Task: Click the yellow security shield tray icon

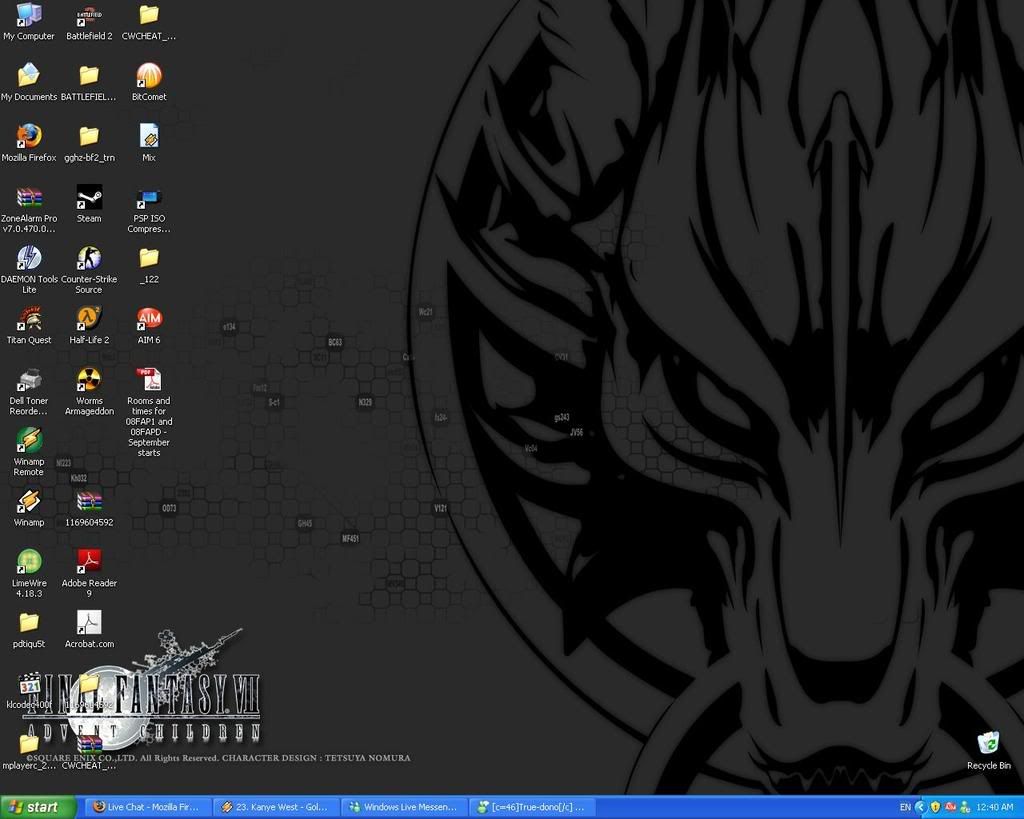Action: point(935,807)
